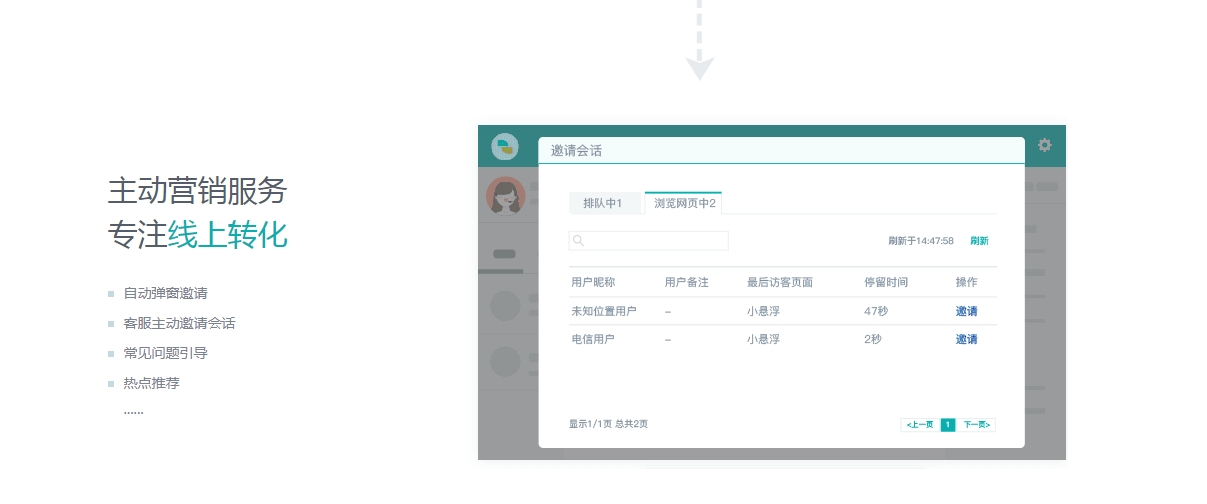
Task: Invite 未知位置用户 via the 邀请 link
Action: click(966, 311)
